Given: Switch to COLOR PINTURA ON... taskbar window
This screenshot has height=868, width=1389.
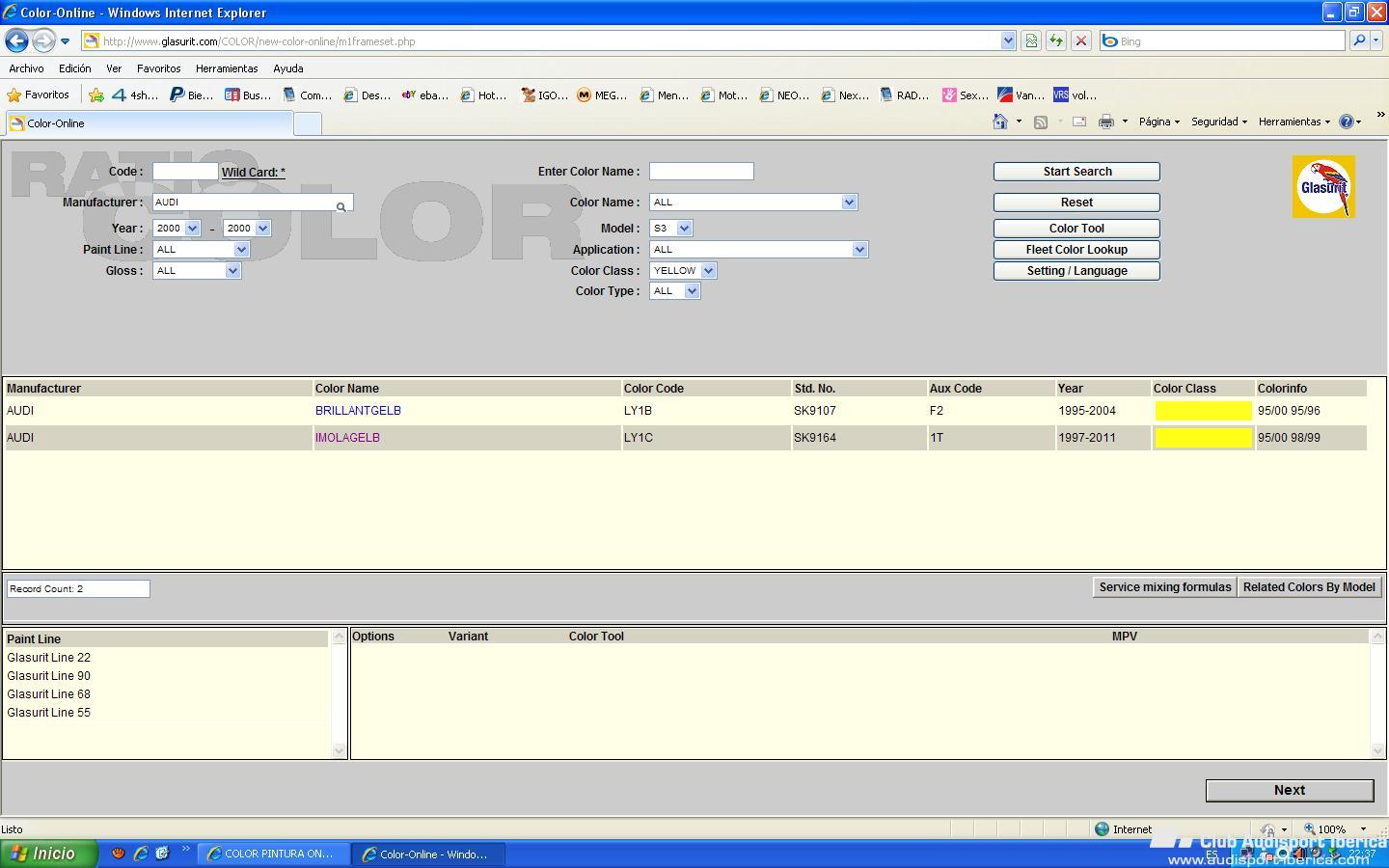Looking at the screenshot, I should pyautogui.click(x=273, y=854).
